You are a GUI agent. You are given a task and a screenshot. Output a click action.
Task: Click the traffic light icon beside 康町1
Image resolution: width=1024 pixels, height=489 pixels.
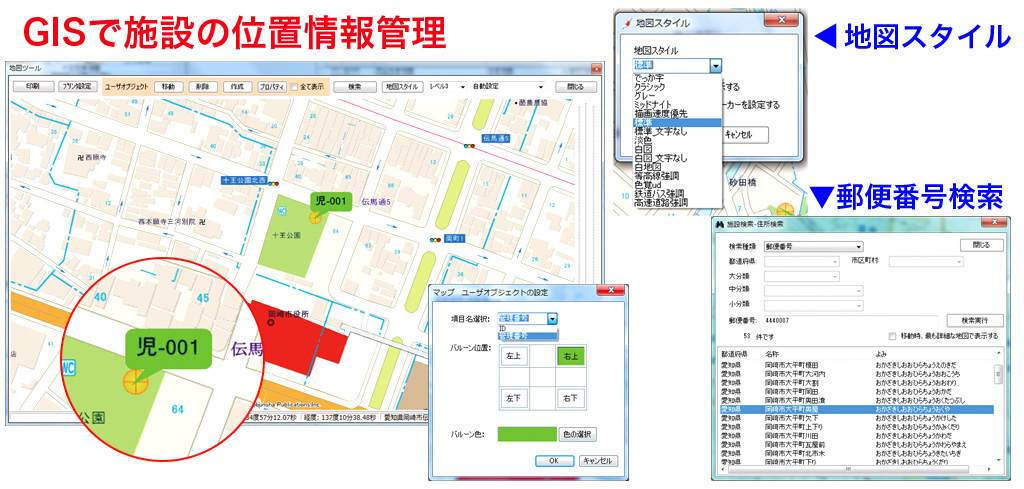click(x=435, y=240)
